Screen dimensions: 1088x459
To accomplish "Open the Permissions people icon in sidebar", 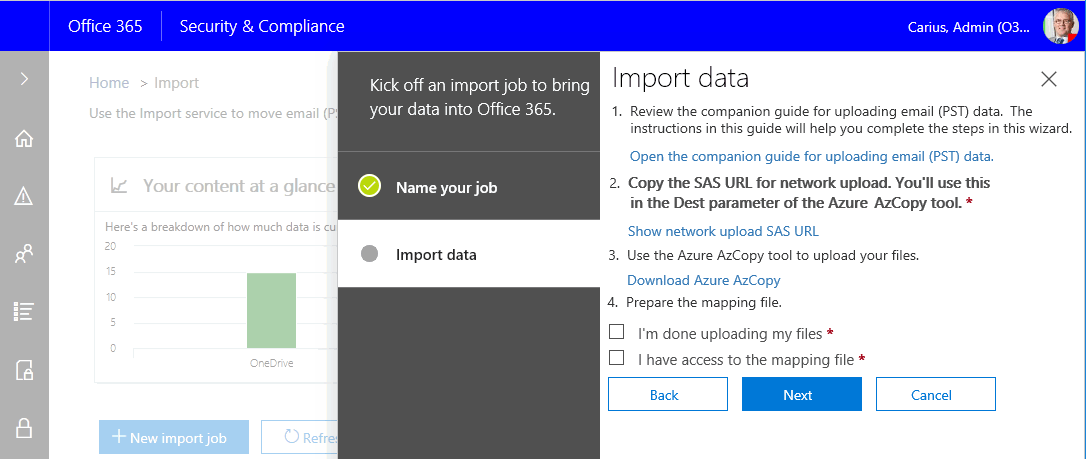I will [x=24, y=254].
